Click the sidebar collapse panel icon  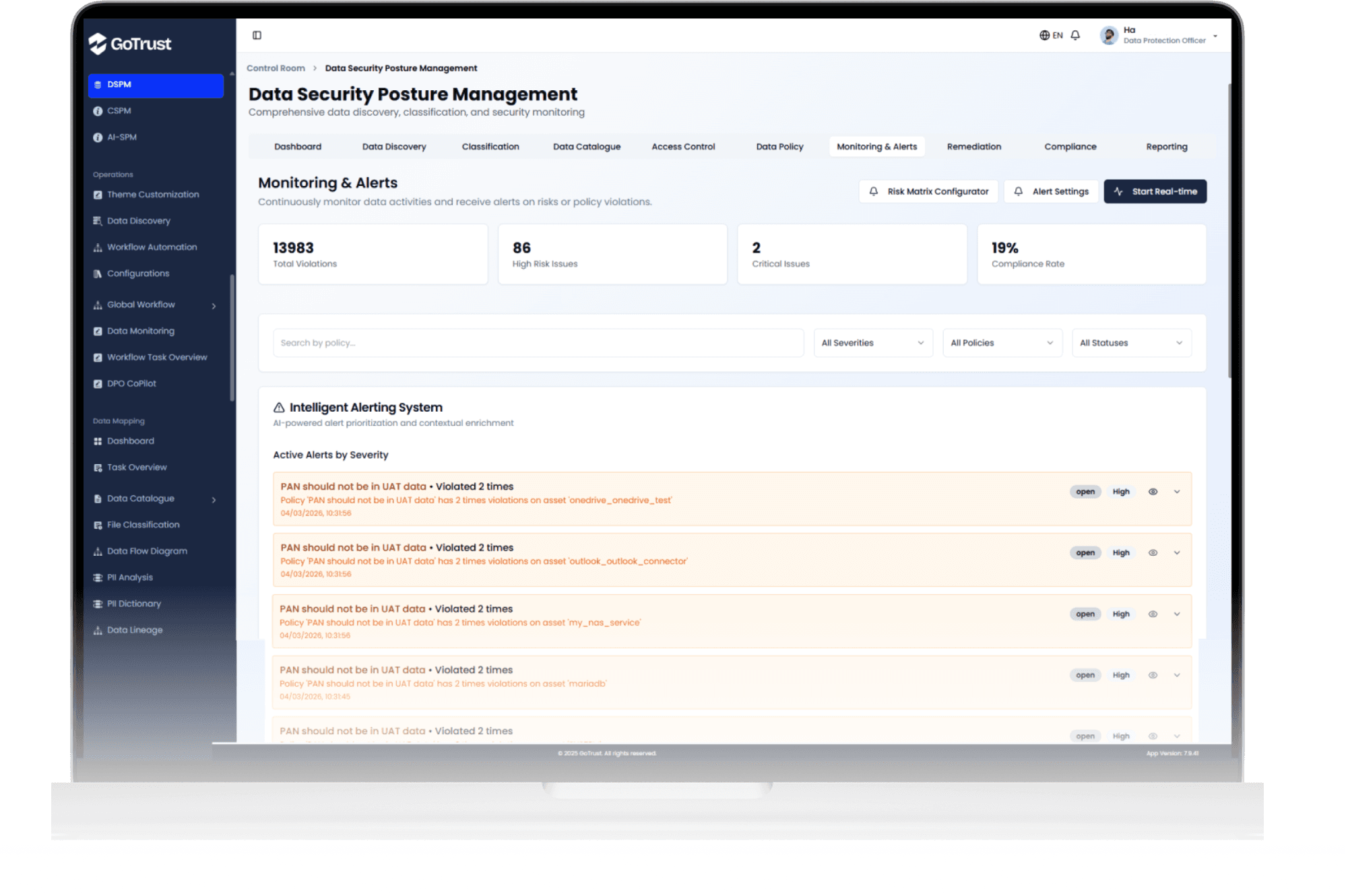(257, 35)
